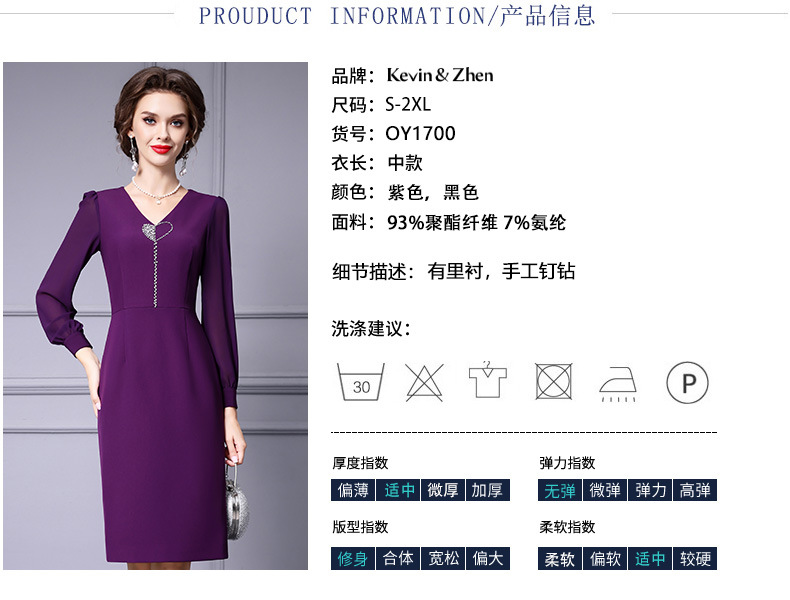This screenshot has width=790, height=600.
Task: Select 较硬 in the softness index
Action: [695, 559]
